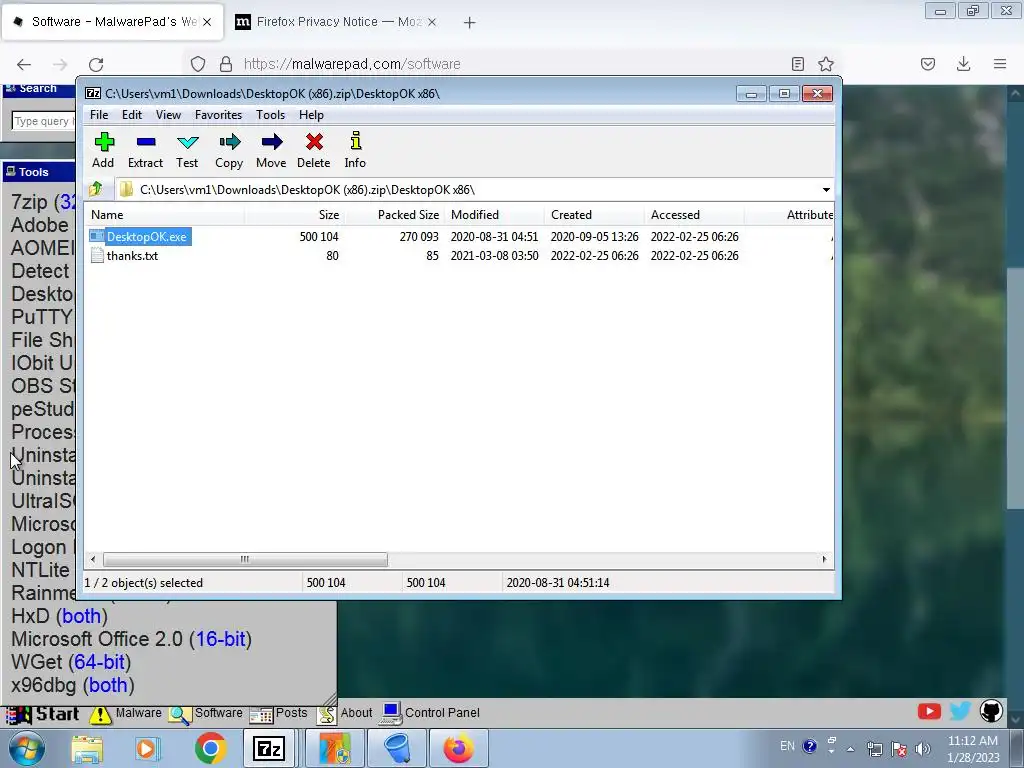Reload the Firefox page

tap(96, 64)
